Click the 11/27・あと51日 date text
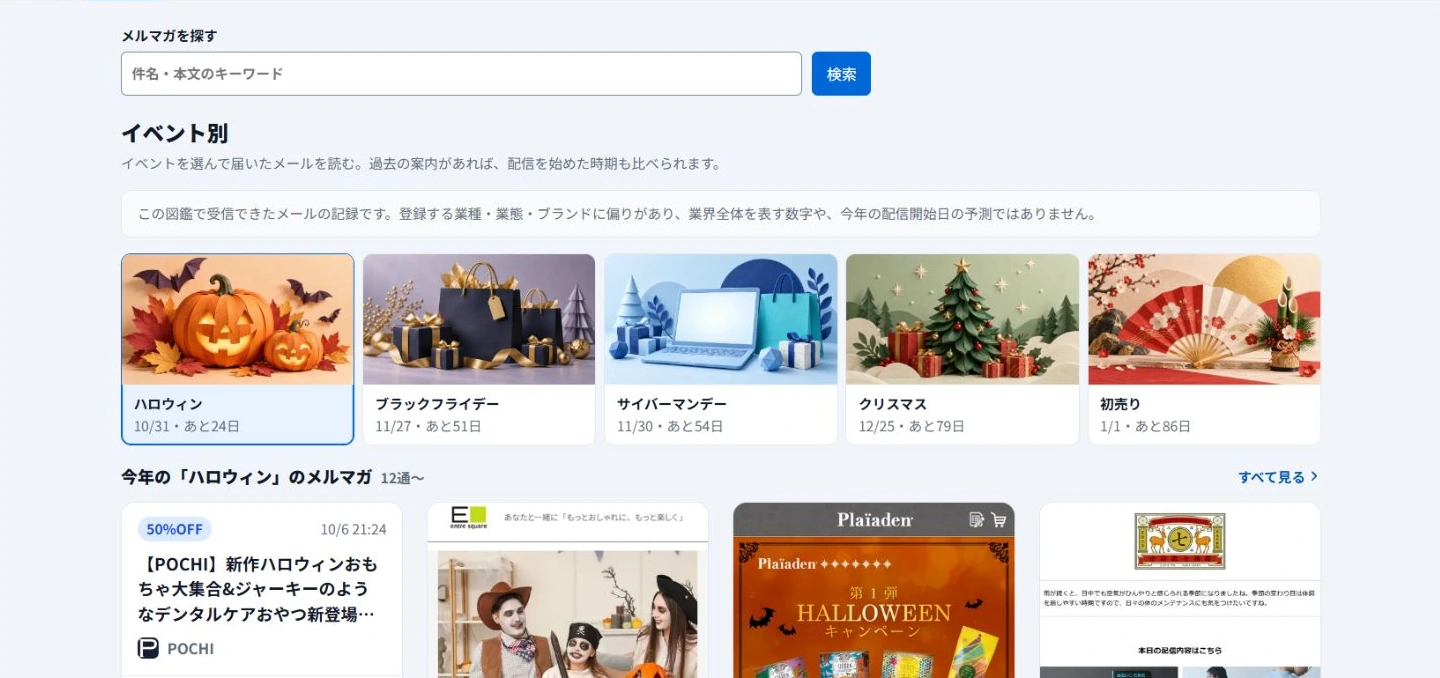Image resolution: width=1440 pixels, height=678 pixels. click(428, 426)
